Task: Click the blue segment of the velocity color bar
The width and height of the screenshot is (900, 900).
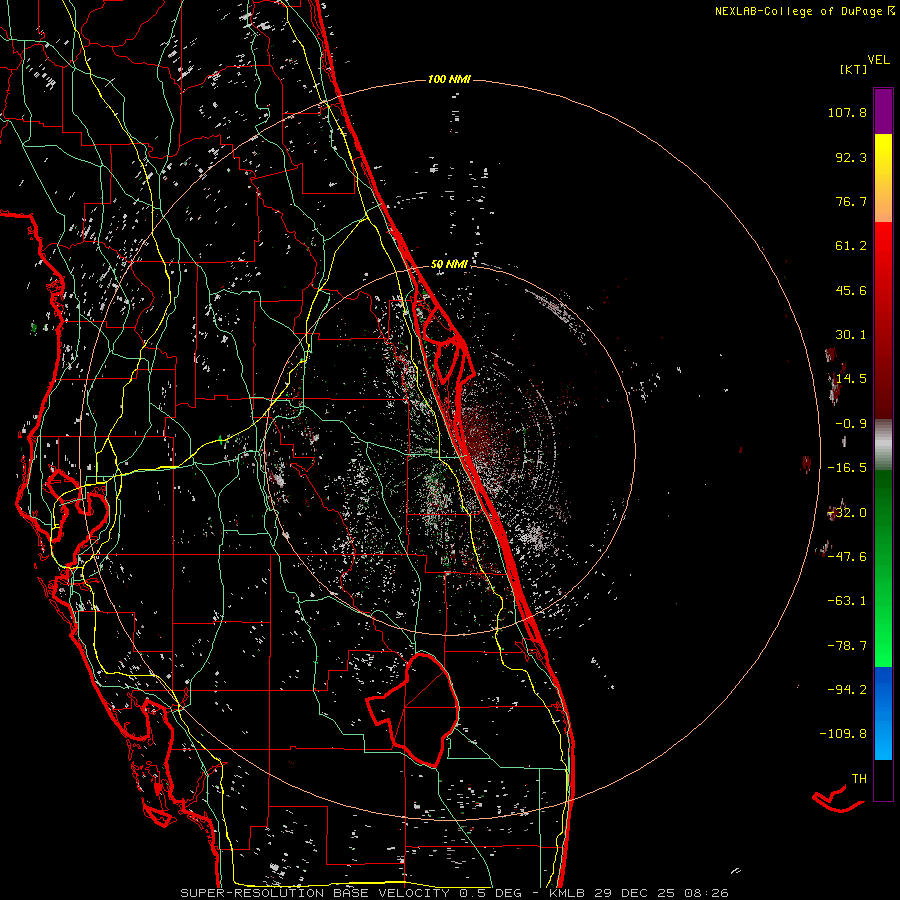Action: tap(883, 713)
